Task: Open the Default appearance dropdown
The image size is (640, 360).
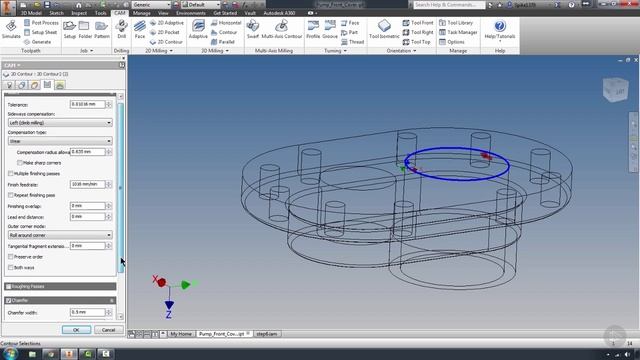Action: pos(201,4)
